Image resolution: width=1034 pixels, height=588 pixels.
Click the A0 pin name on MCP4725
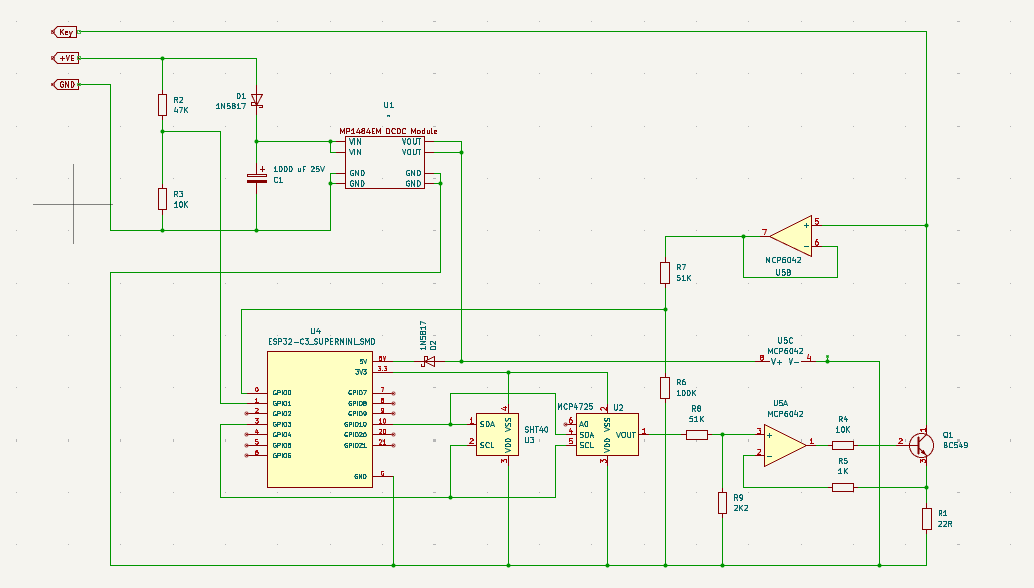coord(584,424)
